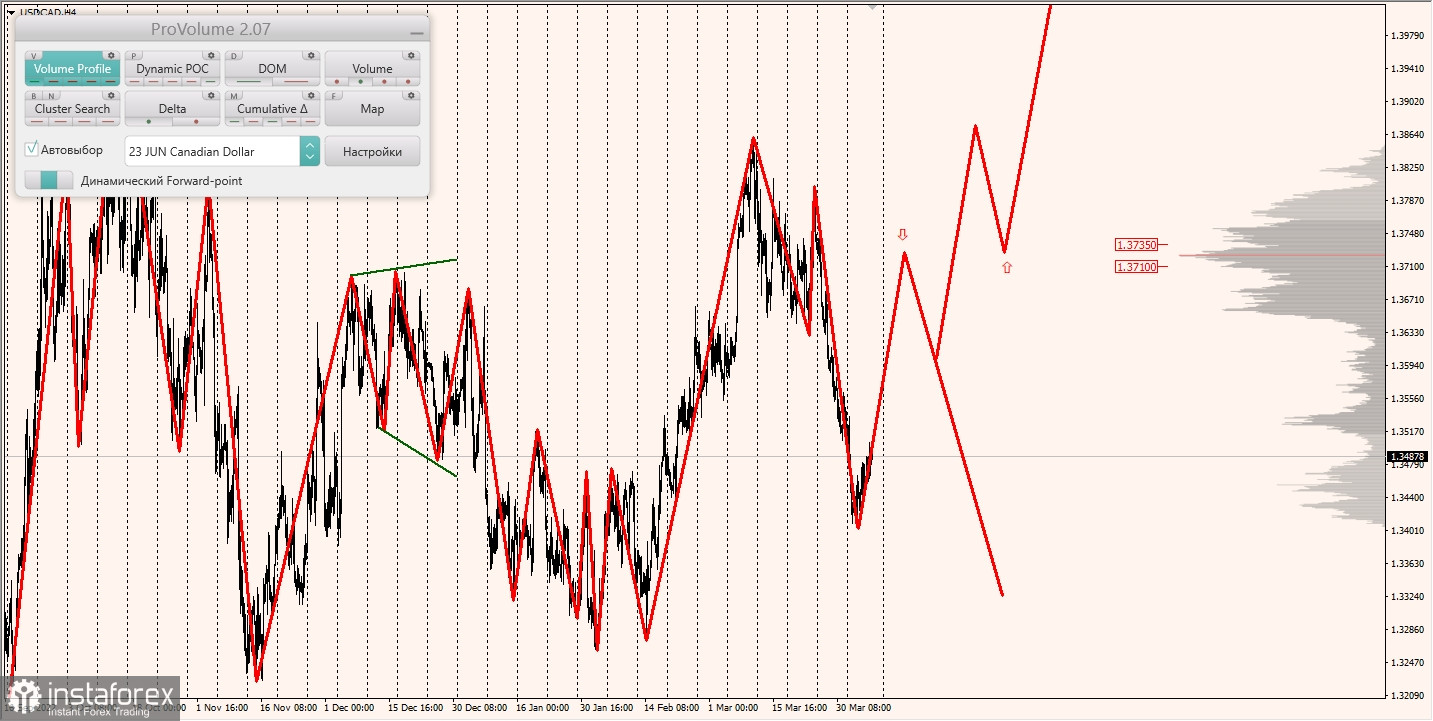Show the Cumulative Δ indicator
The width and height of the screenshot is (1433, 721).
click(272, 109)
